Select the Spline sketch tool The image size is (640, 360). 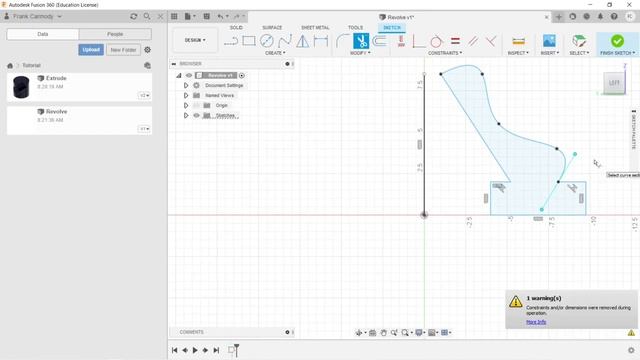point(284,41)
